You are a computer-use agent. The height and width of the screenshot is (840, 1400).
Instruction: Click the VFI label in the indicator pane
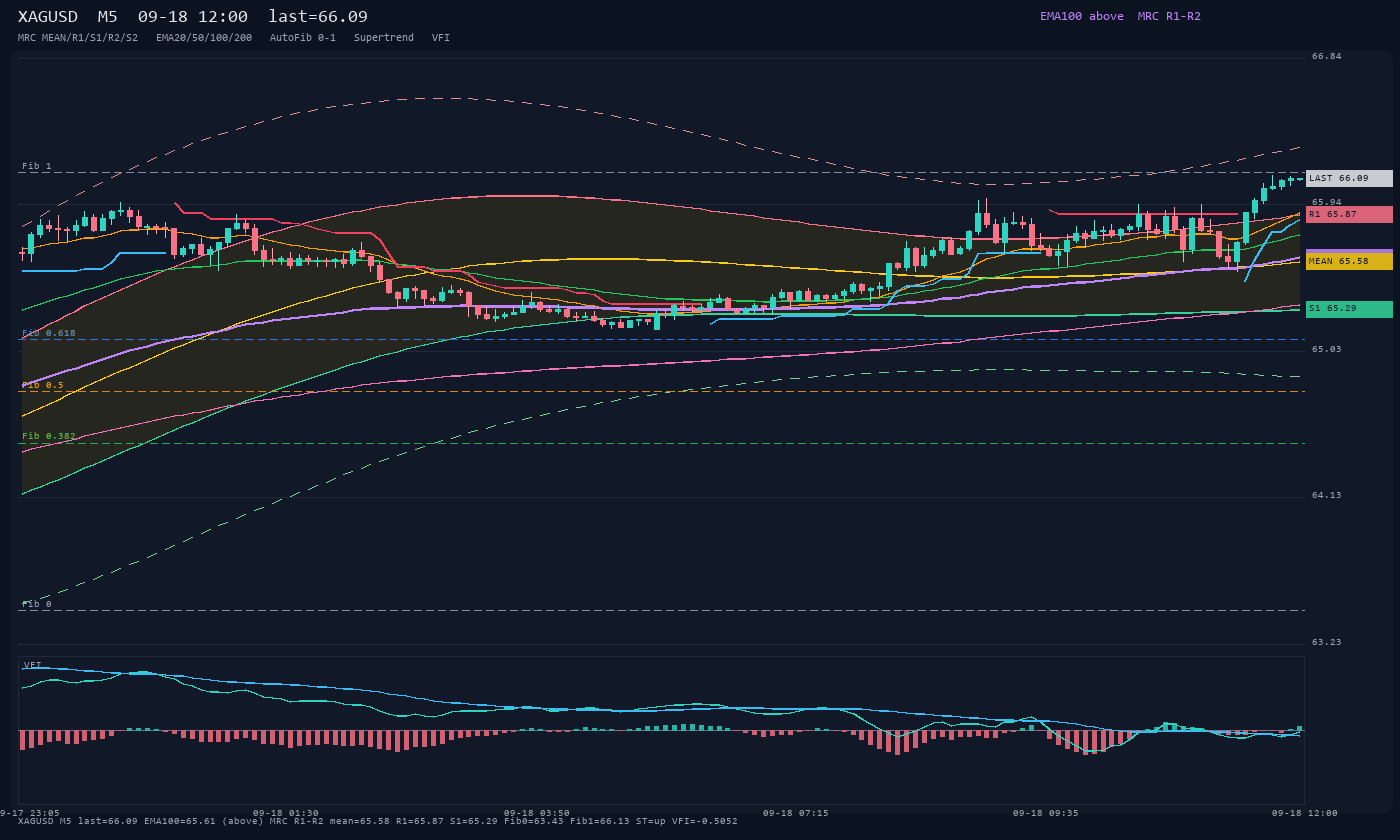(33, 665)
